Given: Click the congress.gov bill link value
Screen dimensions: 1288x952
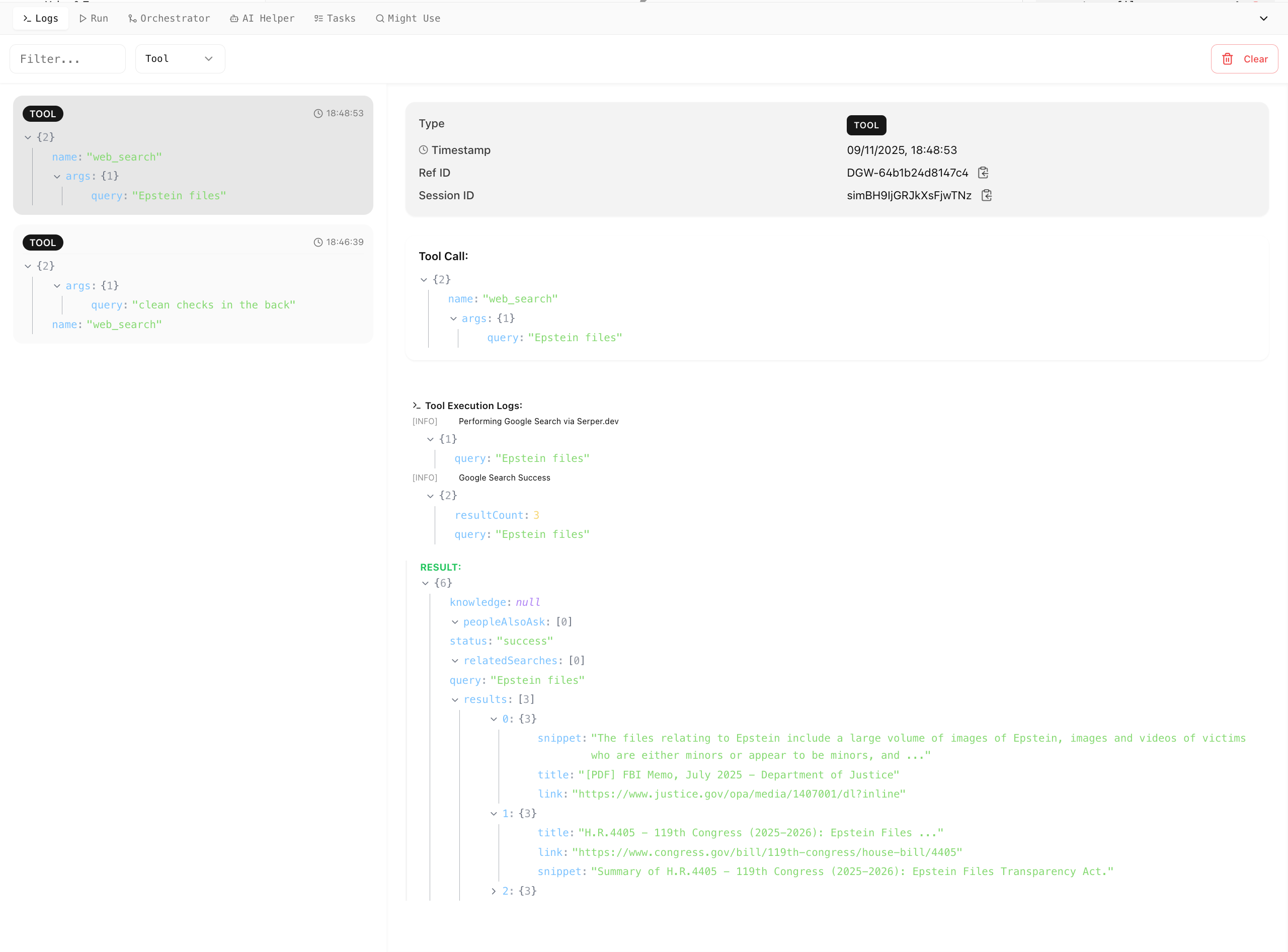Looking at the screenshot, I should click(767, 852).
